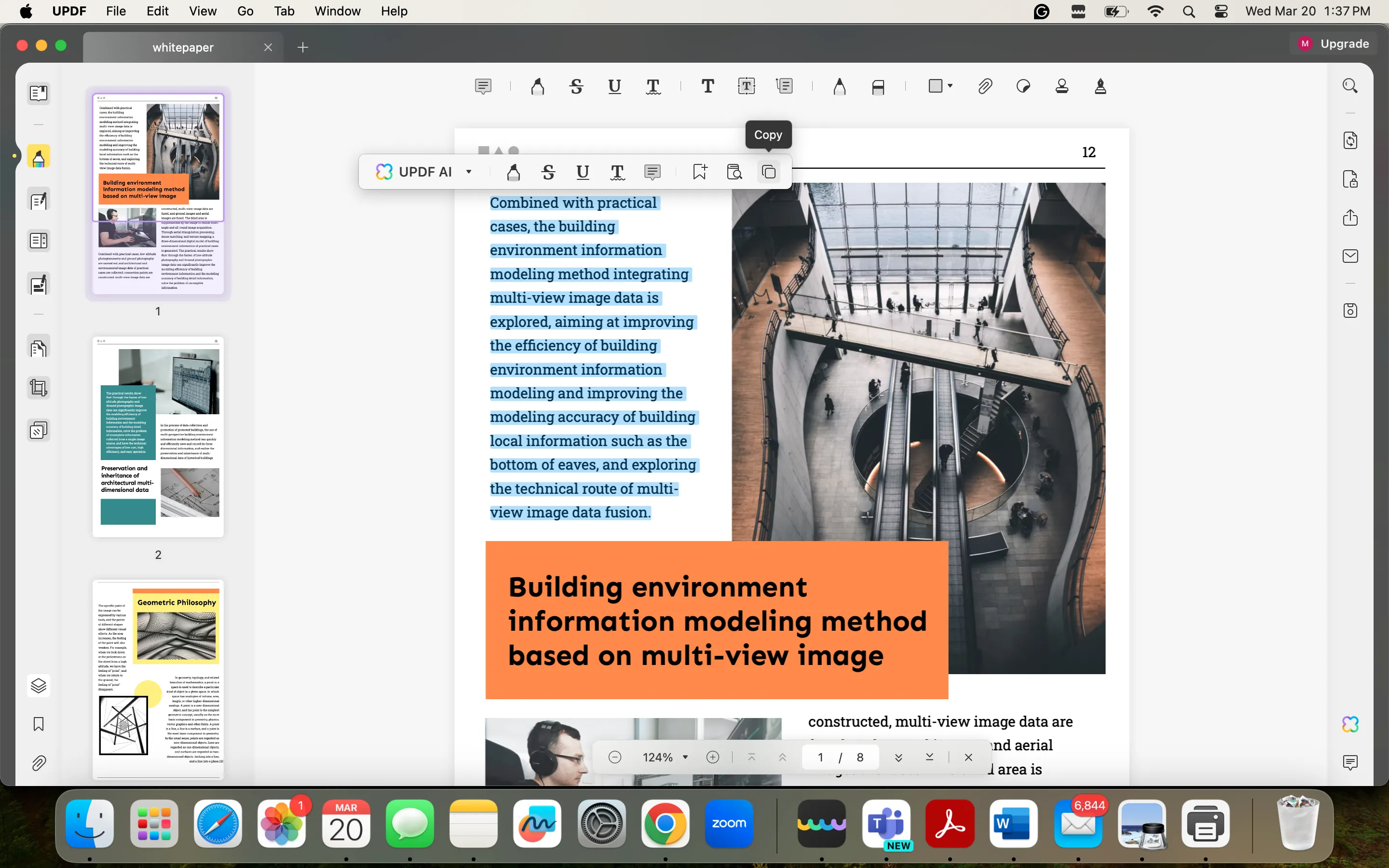Open the 124% zoom level dropdown

pyautogui.click(x=685, y=757)
